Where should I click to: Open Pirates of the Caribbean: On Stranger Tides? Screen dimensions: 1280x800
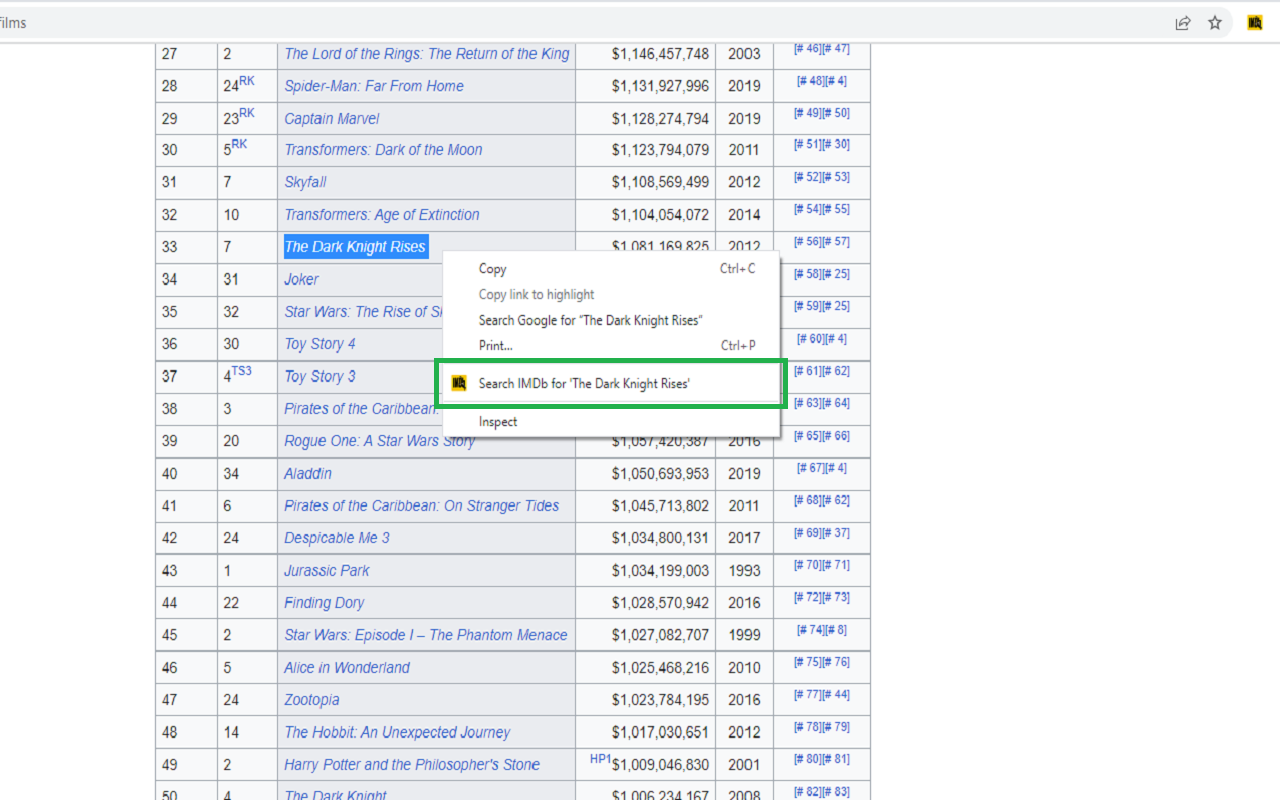422,506
